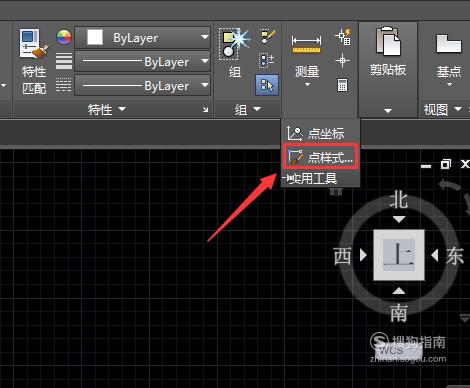Viewport: 470px width, 388px height.
Task: Choose Point Style (点样式...) menu item
Action: coord(320,157)
